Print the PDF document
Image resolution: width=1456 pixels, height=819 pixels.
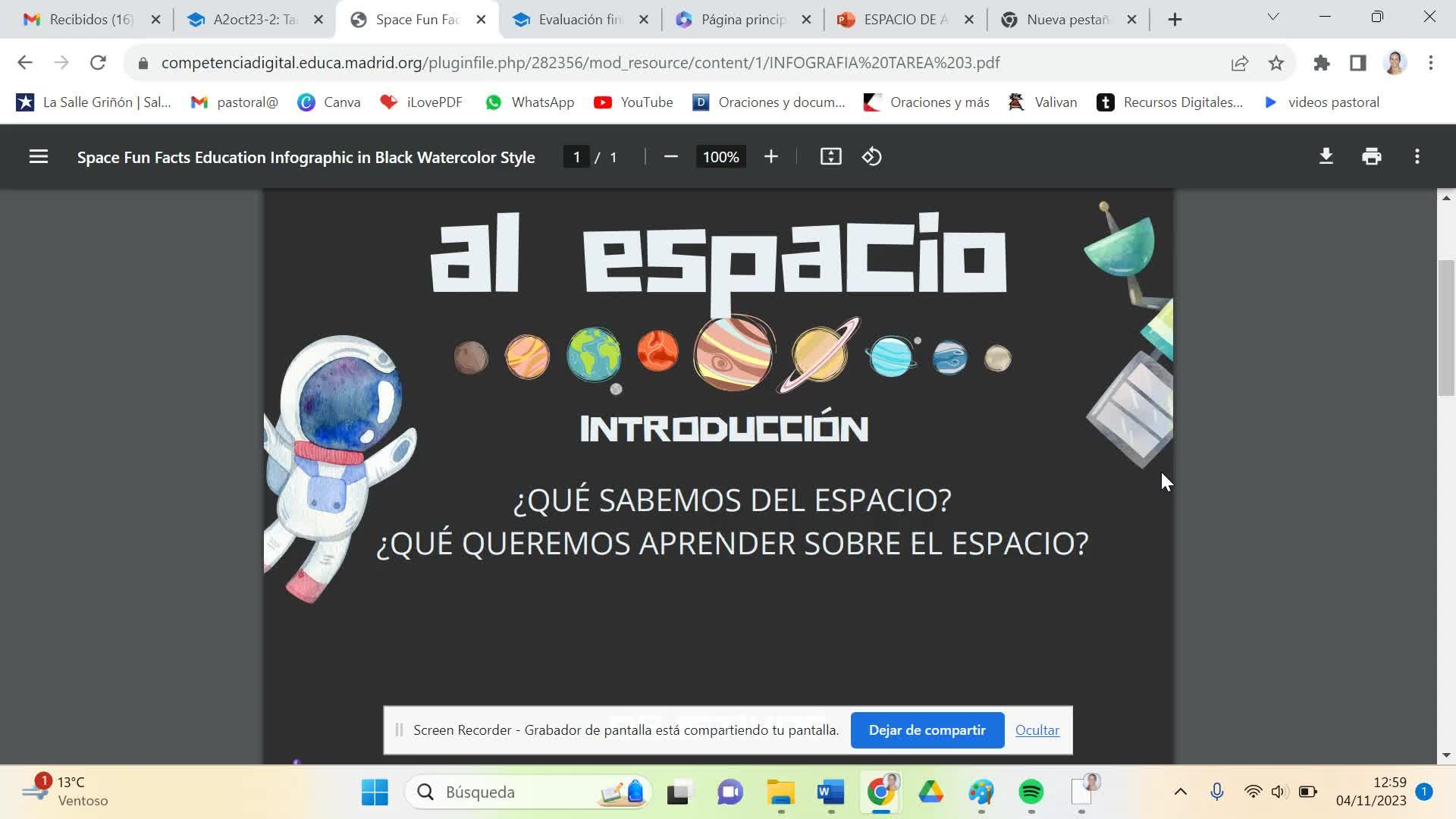click(x=1371, y=157)
